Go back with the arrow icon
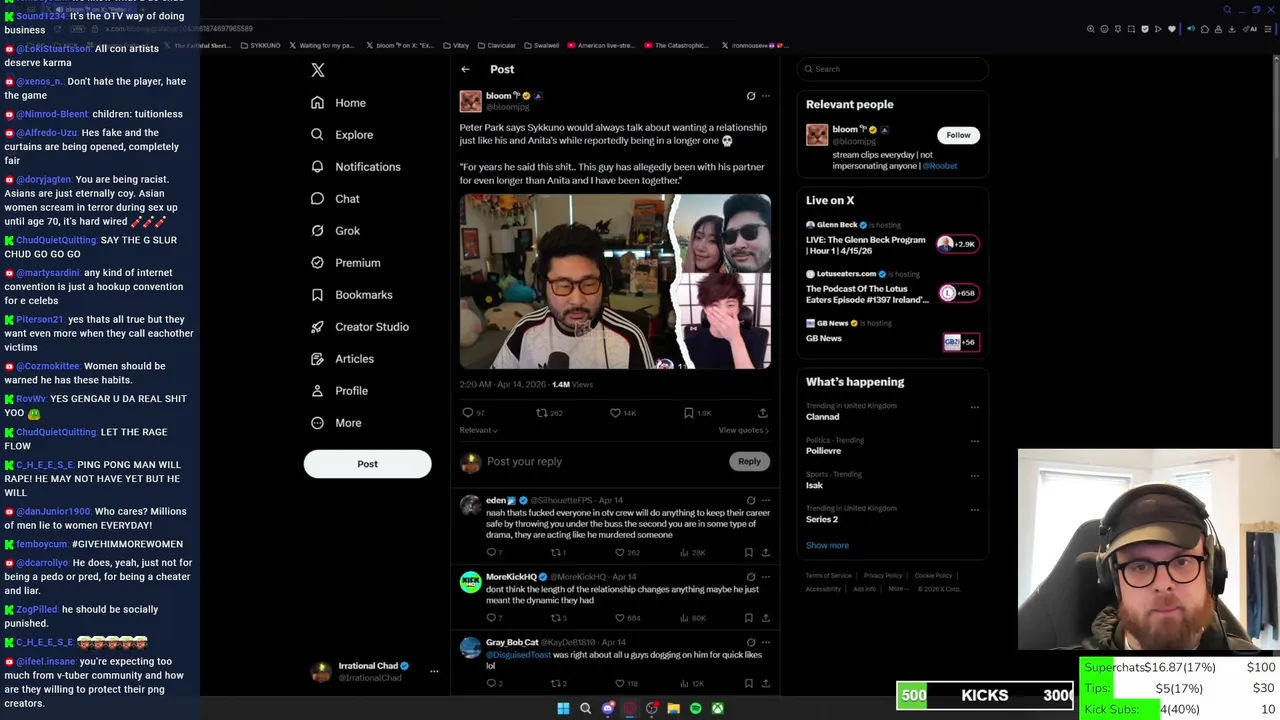The height and width of the screenshot is (720, 1280). point(465,70)
